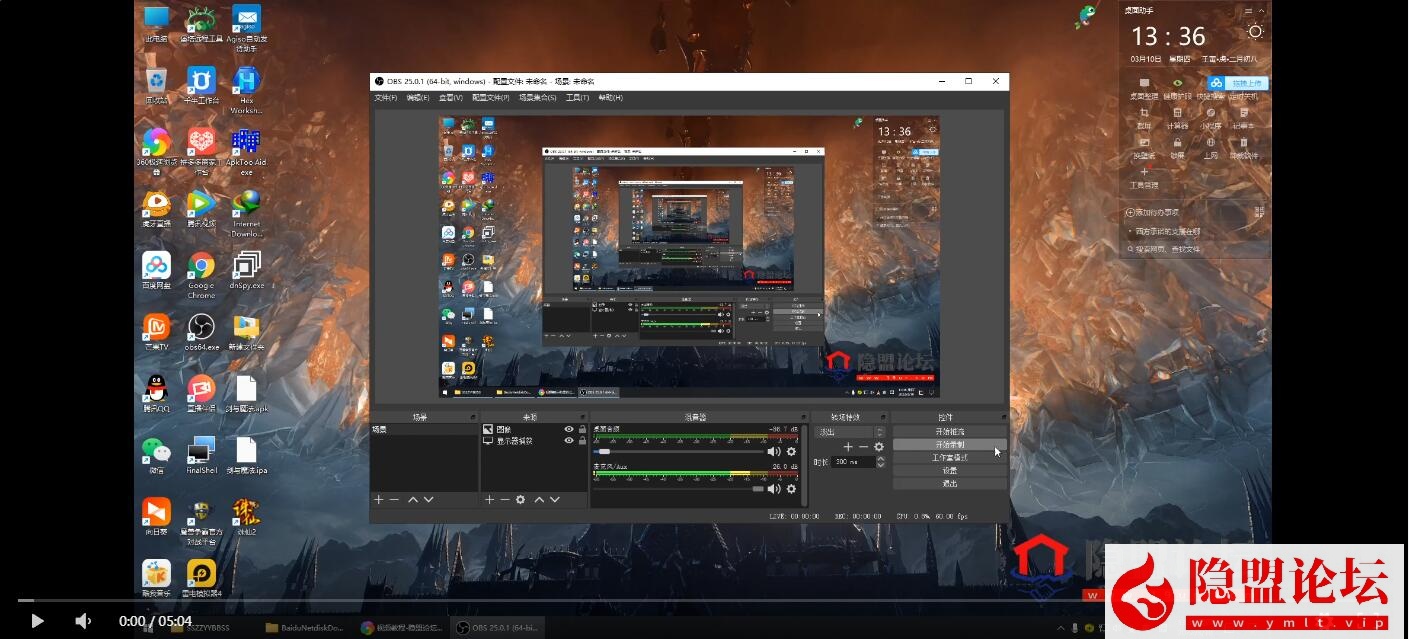Undock the Sources panel using its corner icon
Image resolution: width=1409 pixels, height=639 pixels.
tap(583, 417)
